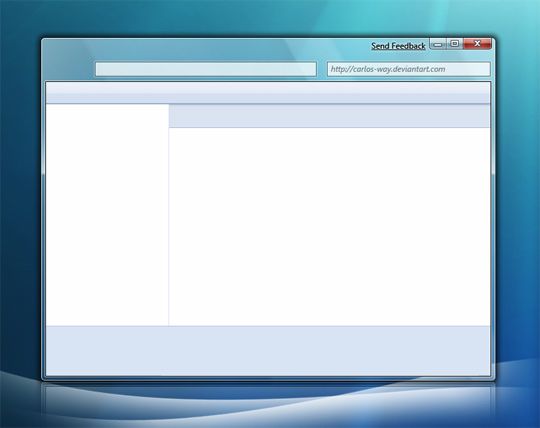The image size is (540, 428).
Task: Open the Send Feedback link
Action: click(398, 46)
